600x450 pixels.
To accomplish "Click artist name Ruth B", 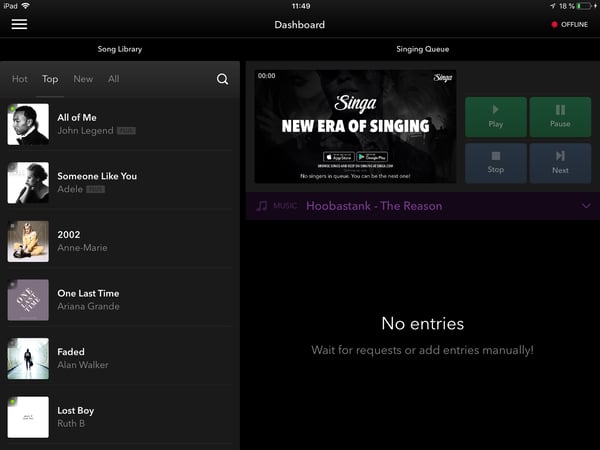I will click(x=71, y=423).
